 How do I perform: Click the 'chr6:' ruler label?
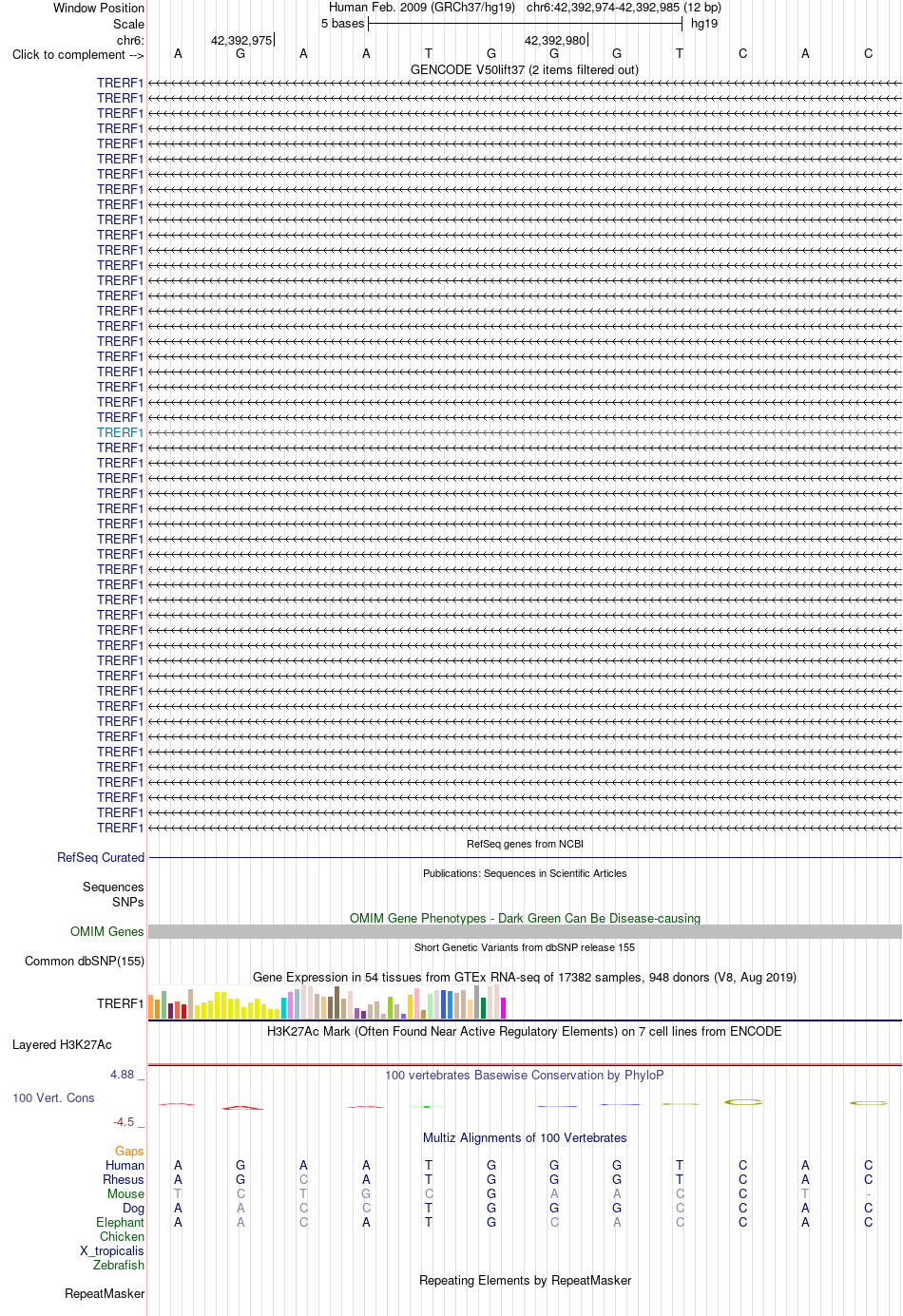coord(130,40)
